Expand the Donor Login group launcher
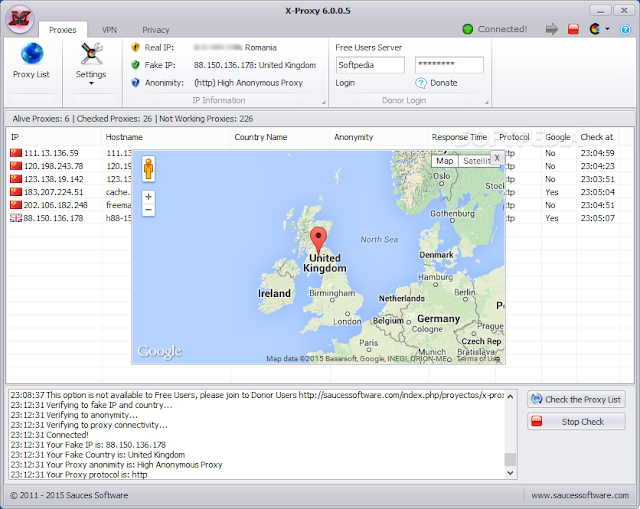Screen dimensions: 640x509 [x=487, y=102]
